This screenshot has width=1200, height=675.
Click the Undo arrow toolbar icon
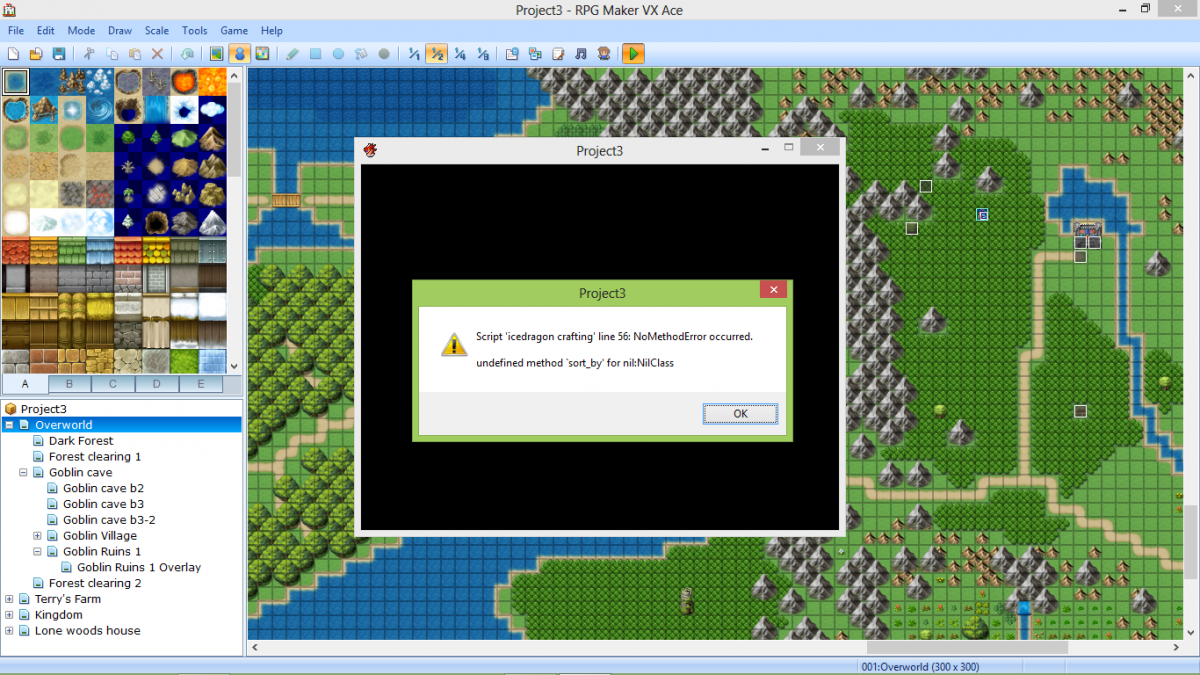(x=187, y=54)
